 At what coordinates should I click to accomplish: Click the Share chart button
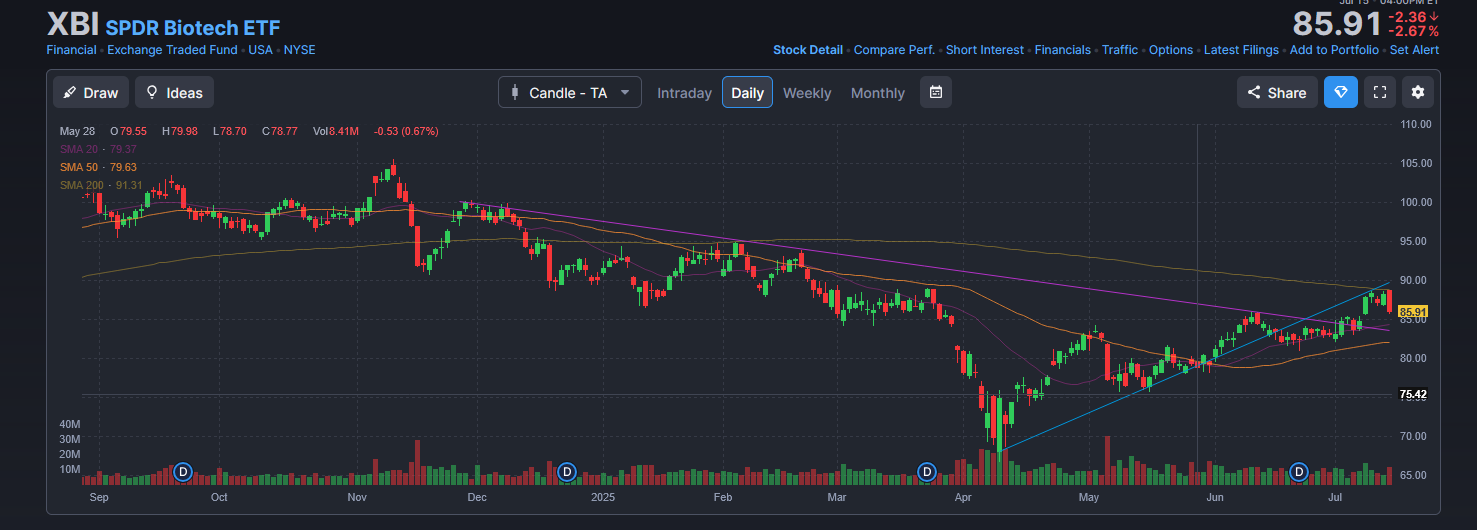pyautogui.click(x=1275, y=93)
